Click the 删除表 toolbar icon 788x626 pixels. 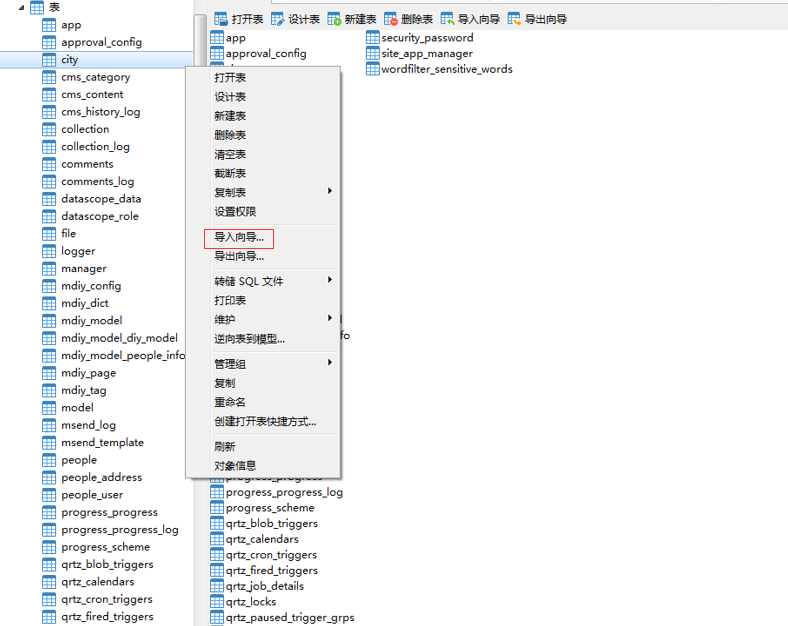point(391,19)
